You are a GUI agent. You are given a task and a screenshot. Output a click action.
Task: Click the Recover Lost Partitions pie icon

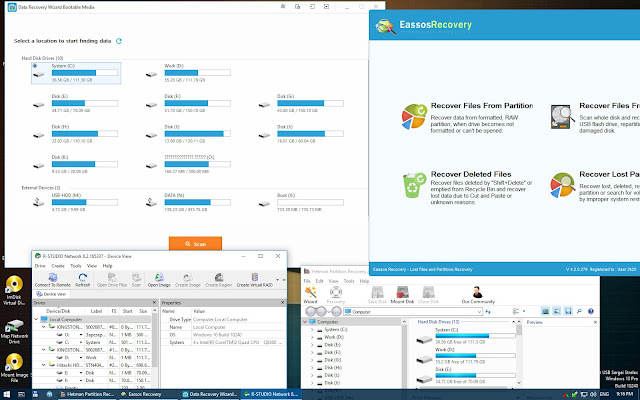(x=562, y=185)
